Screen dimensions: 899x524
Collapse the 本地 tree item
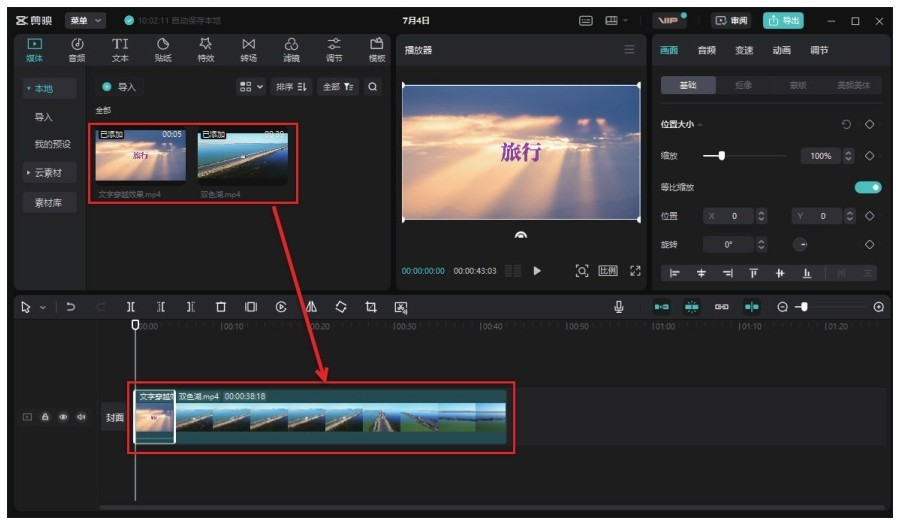(29, 88)
